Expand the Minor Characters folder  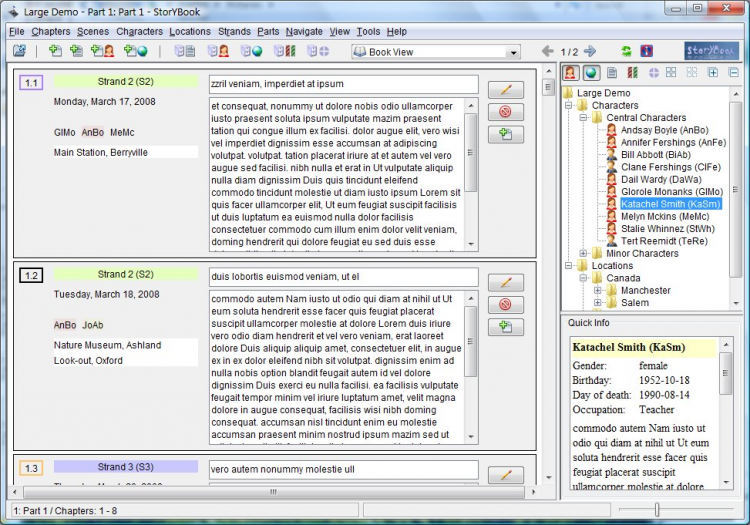pos(583,254)
